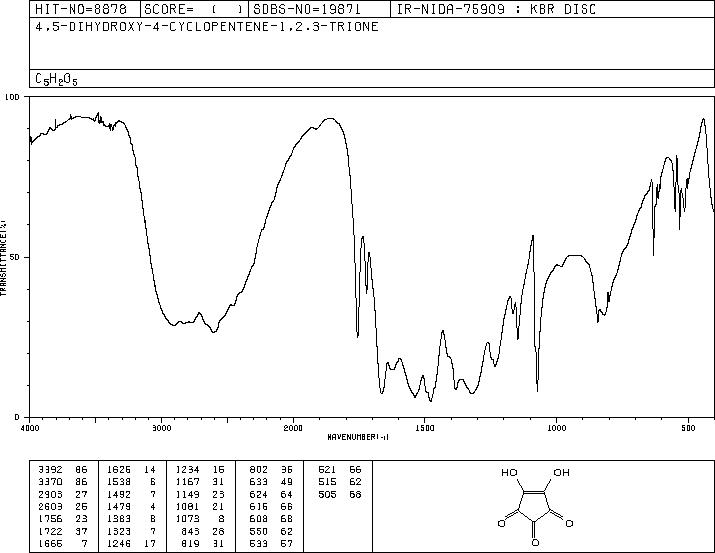The width and height of the screenshot is (715, 553).
Task: Click the 3370 peak entry in the table
Action: (62, 481)
